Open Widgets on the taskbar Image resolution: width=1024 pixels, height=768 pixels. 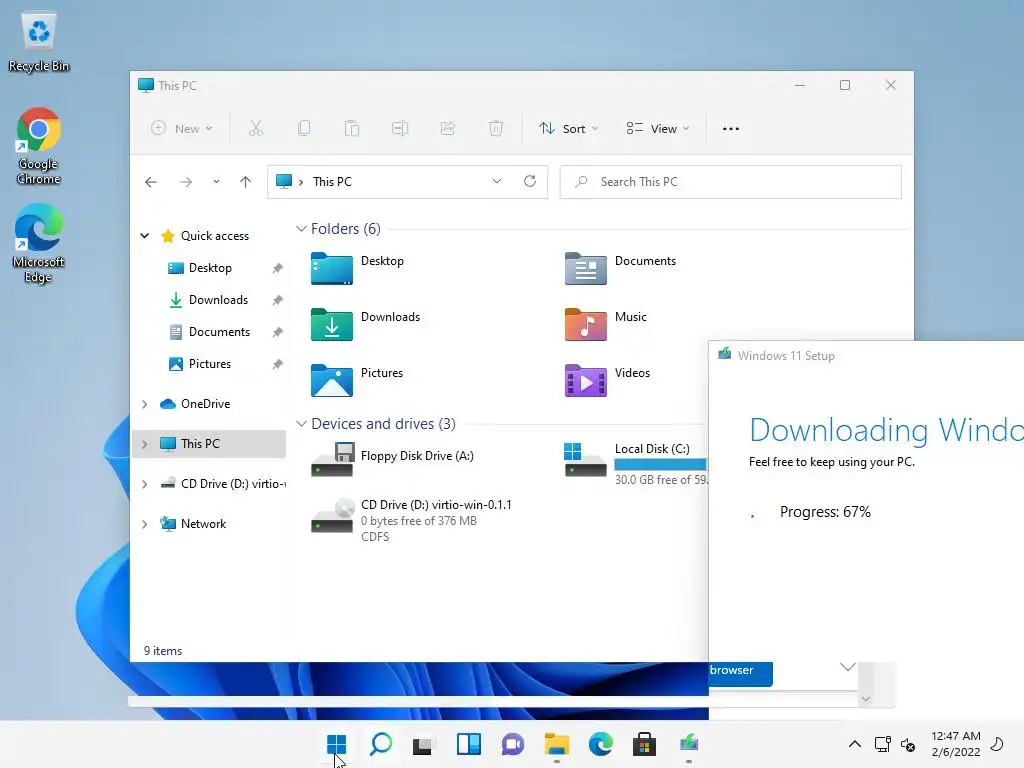pos(468,744)
